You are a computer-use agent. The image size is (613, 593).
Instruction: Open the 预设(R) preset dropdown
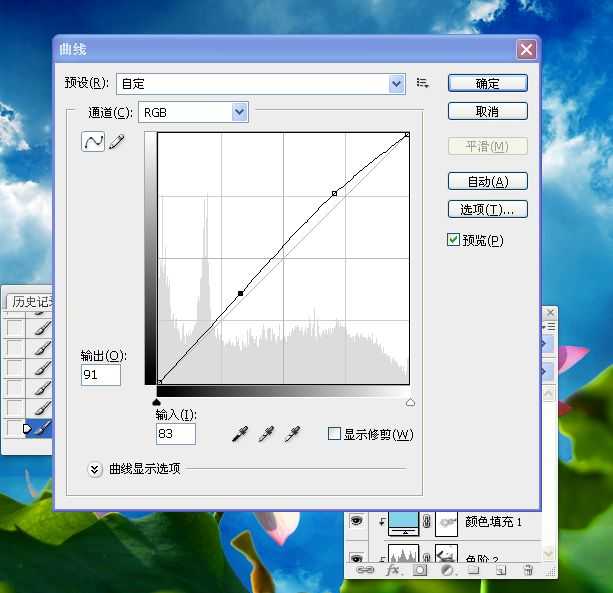point(396,83)
